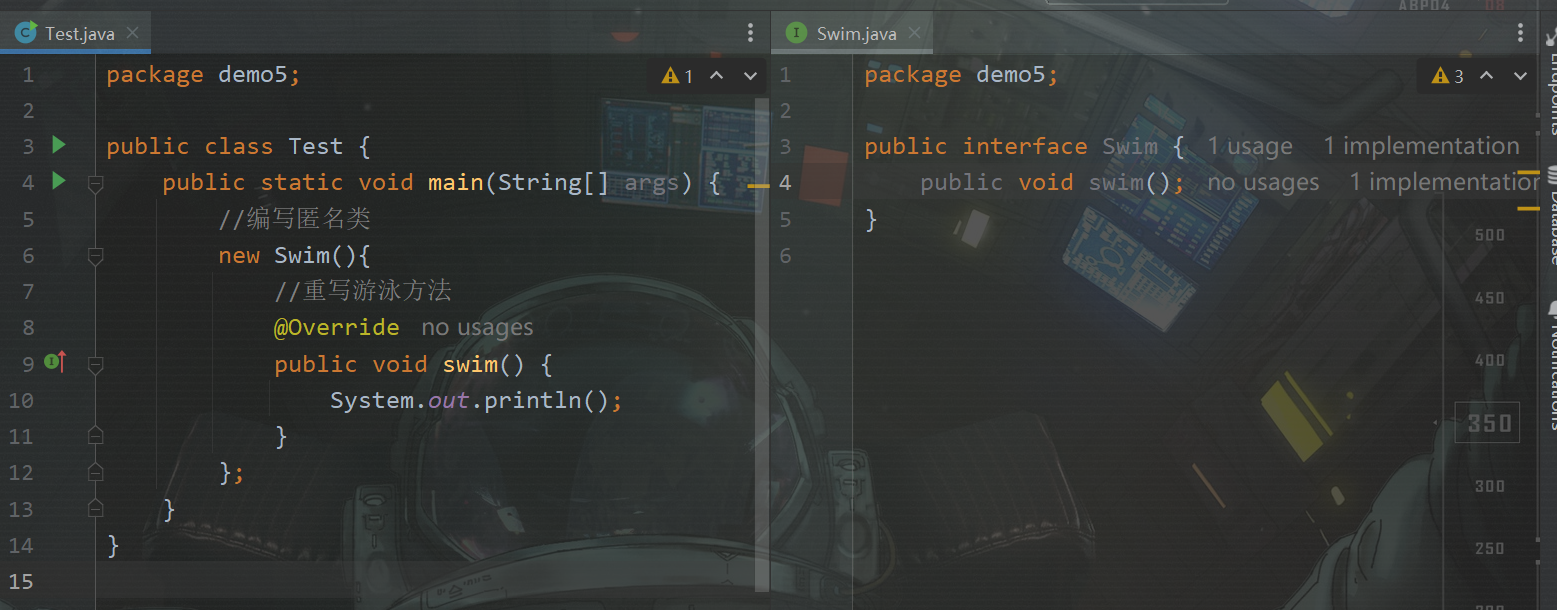Go to next highlighted error in Test.java

pos(750,76)
